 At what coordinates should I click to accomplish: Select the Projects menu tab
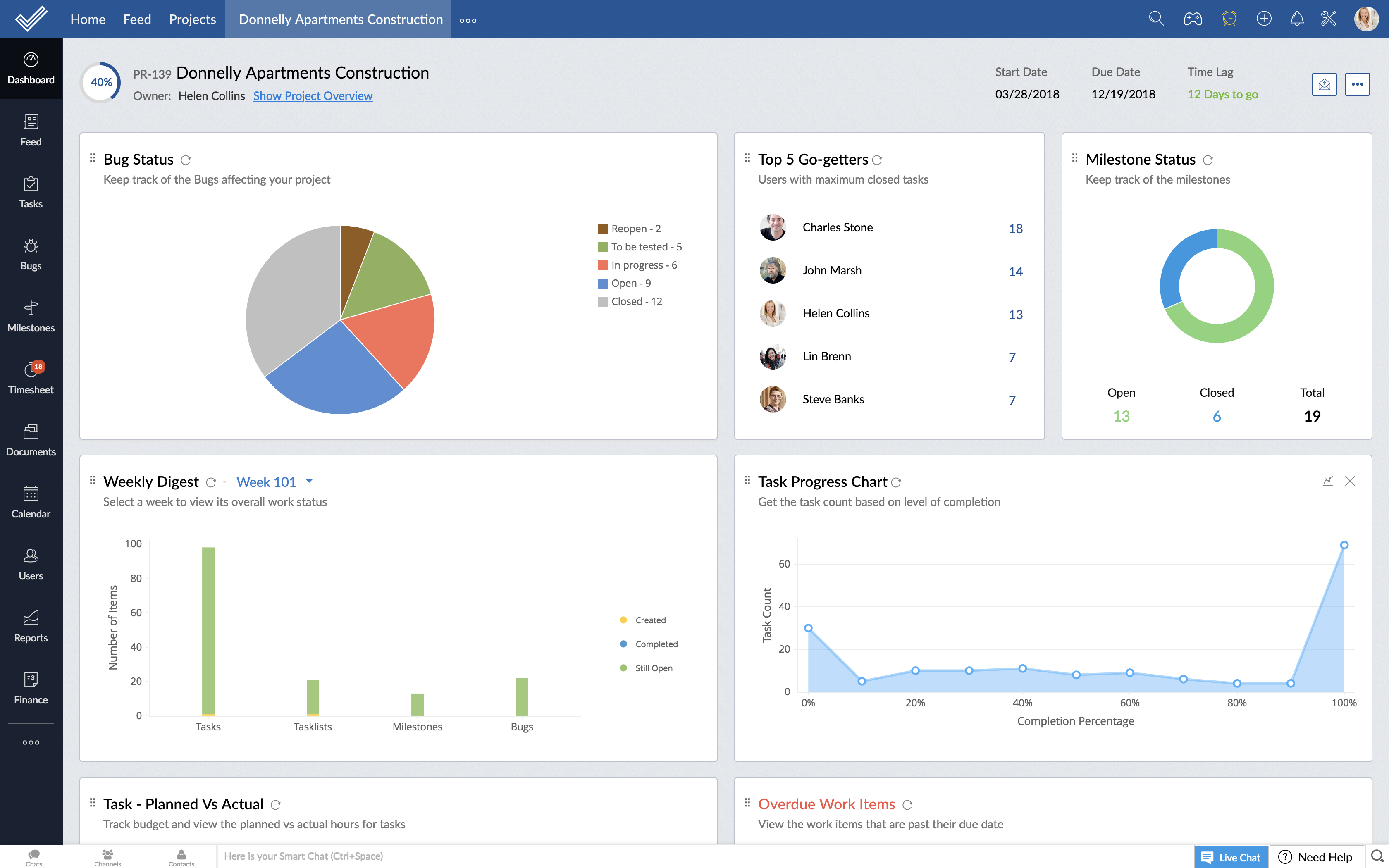point(192,19)
